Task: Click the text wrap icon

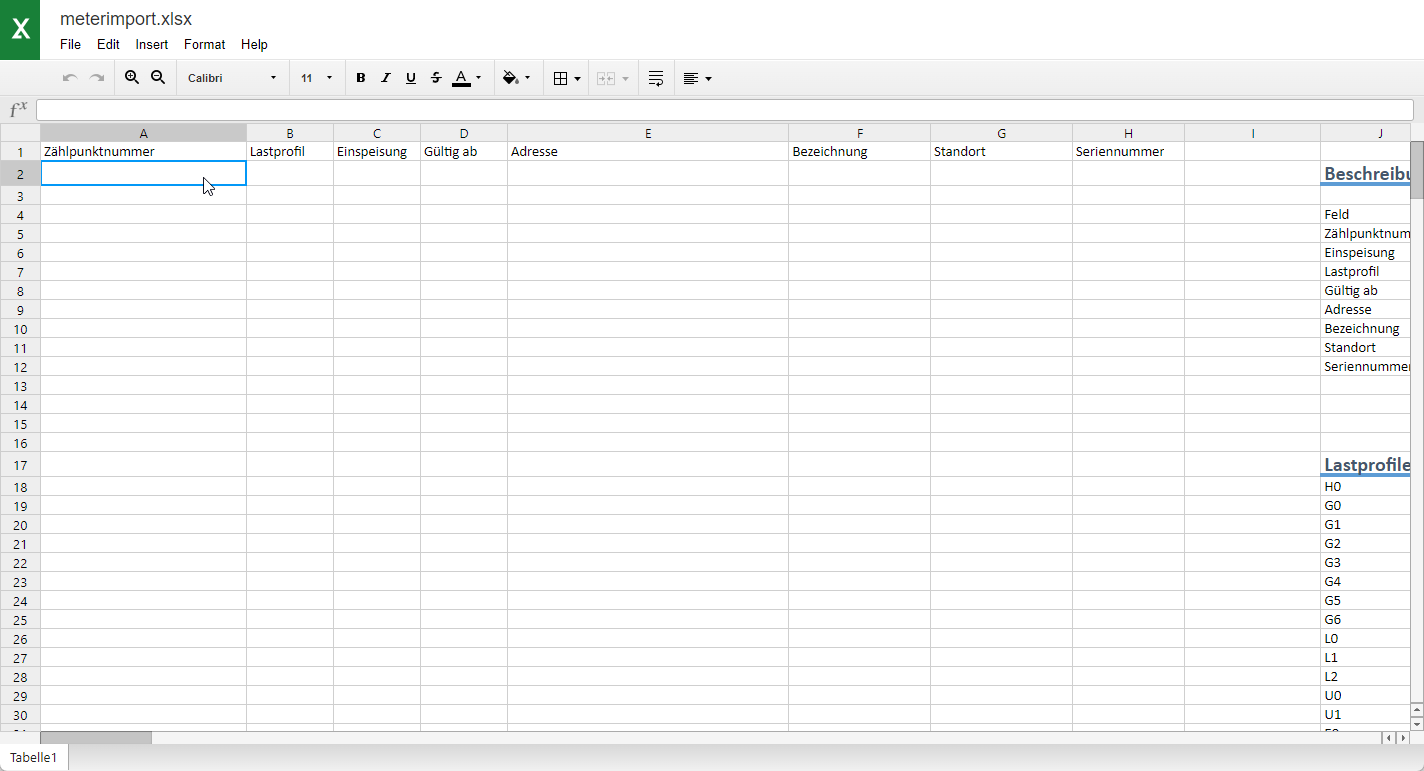Action: pyautogui.click(x=656, y=78)
